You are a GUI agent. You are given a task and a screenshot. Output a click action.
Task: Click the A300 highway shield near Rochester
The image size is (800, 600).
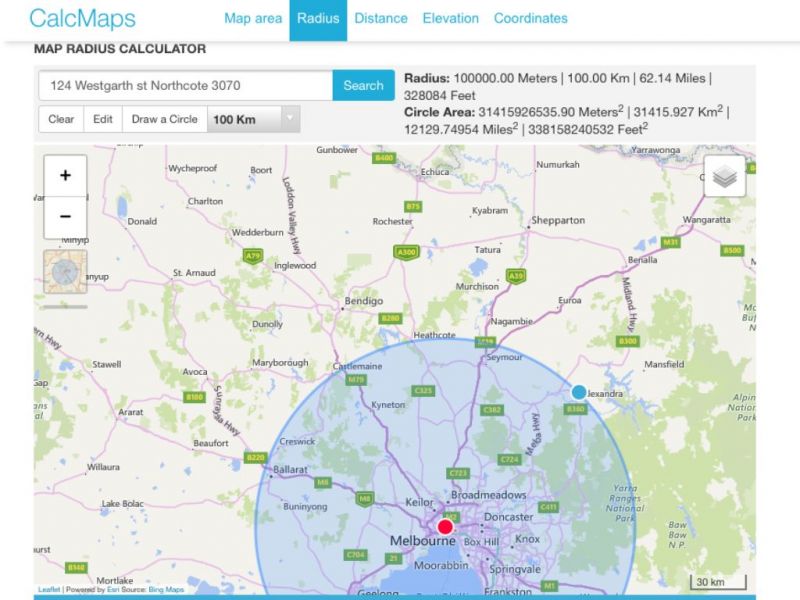click(x=406, y=252)
